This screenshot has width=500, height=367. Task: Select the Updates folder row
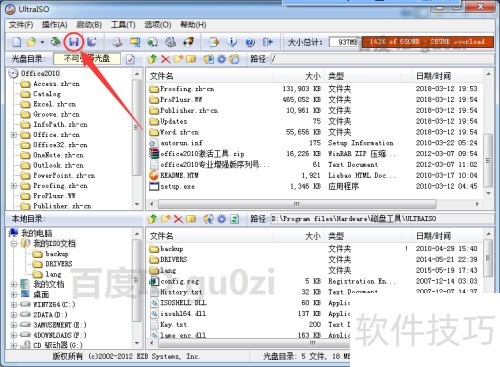(x=313, y=121)
